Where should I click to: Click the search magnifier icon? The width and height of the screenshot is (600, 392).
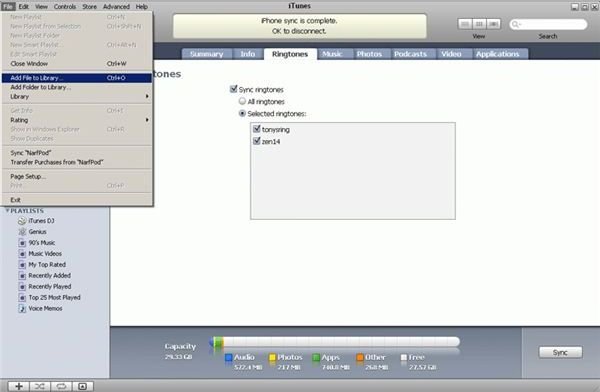click(x=516, y=24)
